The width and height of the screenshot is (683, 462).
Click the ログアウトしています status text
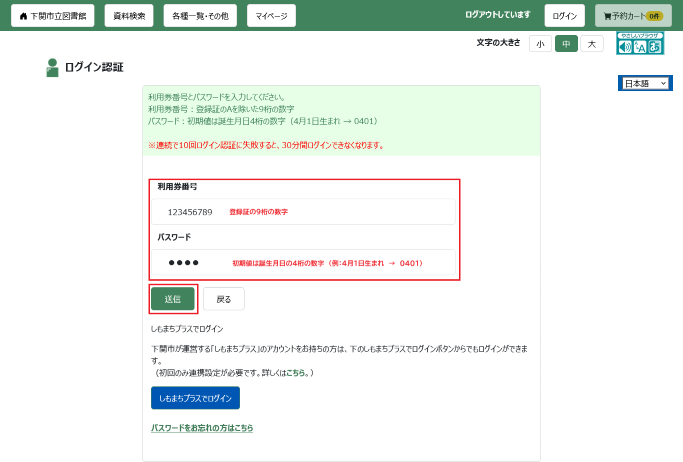point(497,15)
